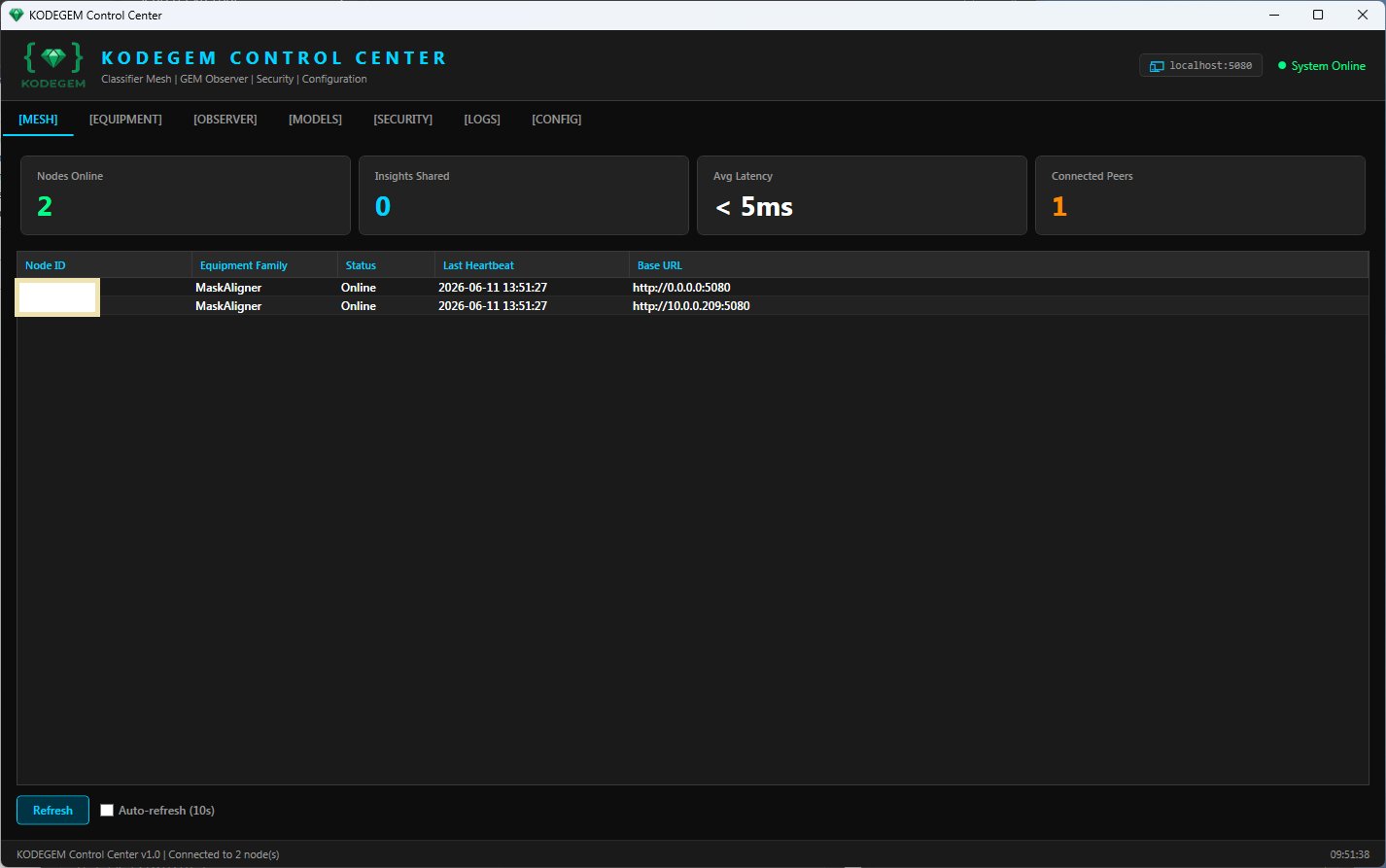Click MaskAligner in the 0.0.0.0 row
The image size is (1386, 868).
click(228, 288)
